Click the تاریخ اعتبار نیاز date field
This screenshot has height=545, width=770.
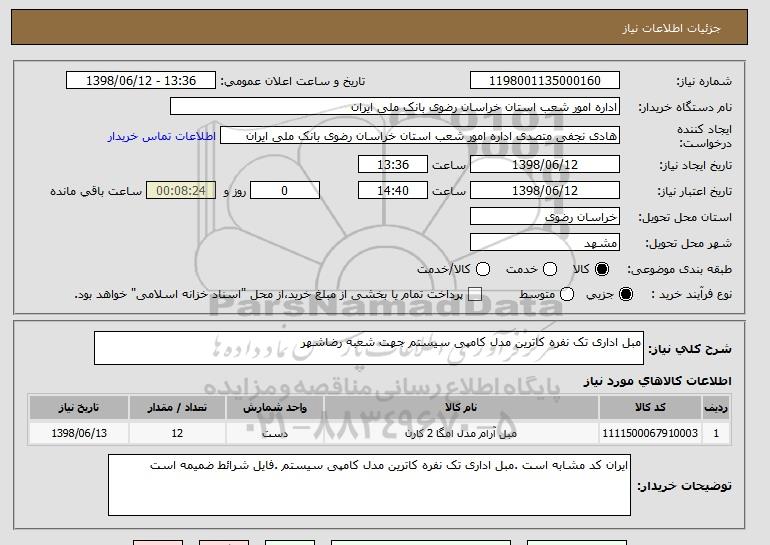(545, 191)
